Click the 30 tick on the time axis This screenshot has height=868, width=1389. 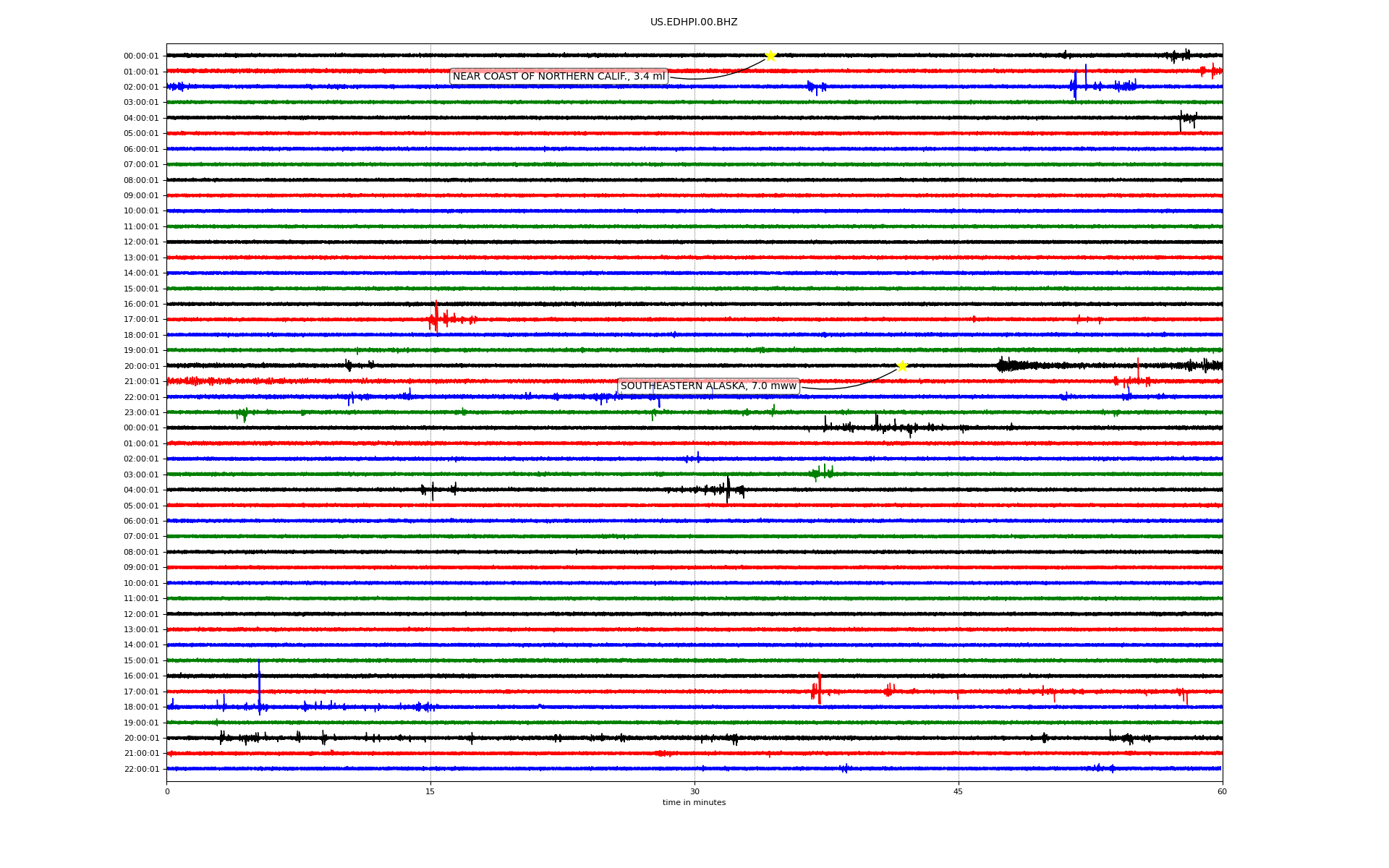click(x=694, y=791)
